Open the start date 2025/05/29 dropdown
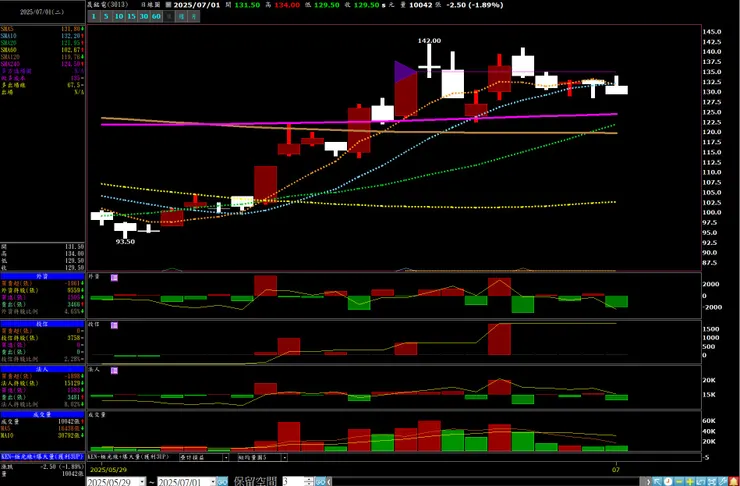Image resolution: width=740 pixels, height=486 pixels. coord(142,482)
